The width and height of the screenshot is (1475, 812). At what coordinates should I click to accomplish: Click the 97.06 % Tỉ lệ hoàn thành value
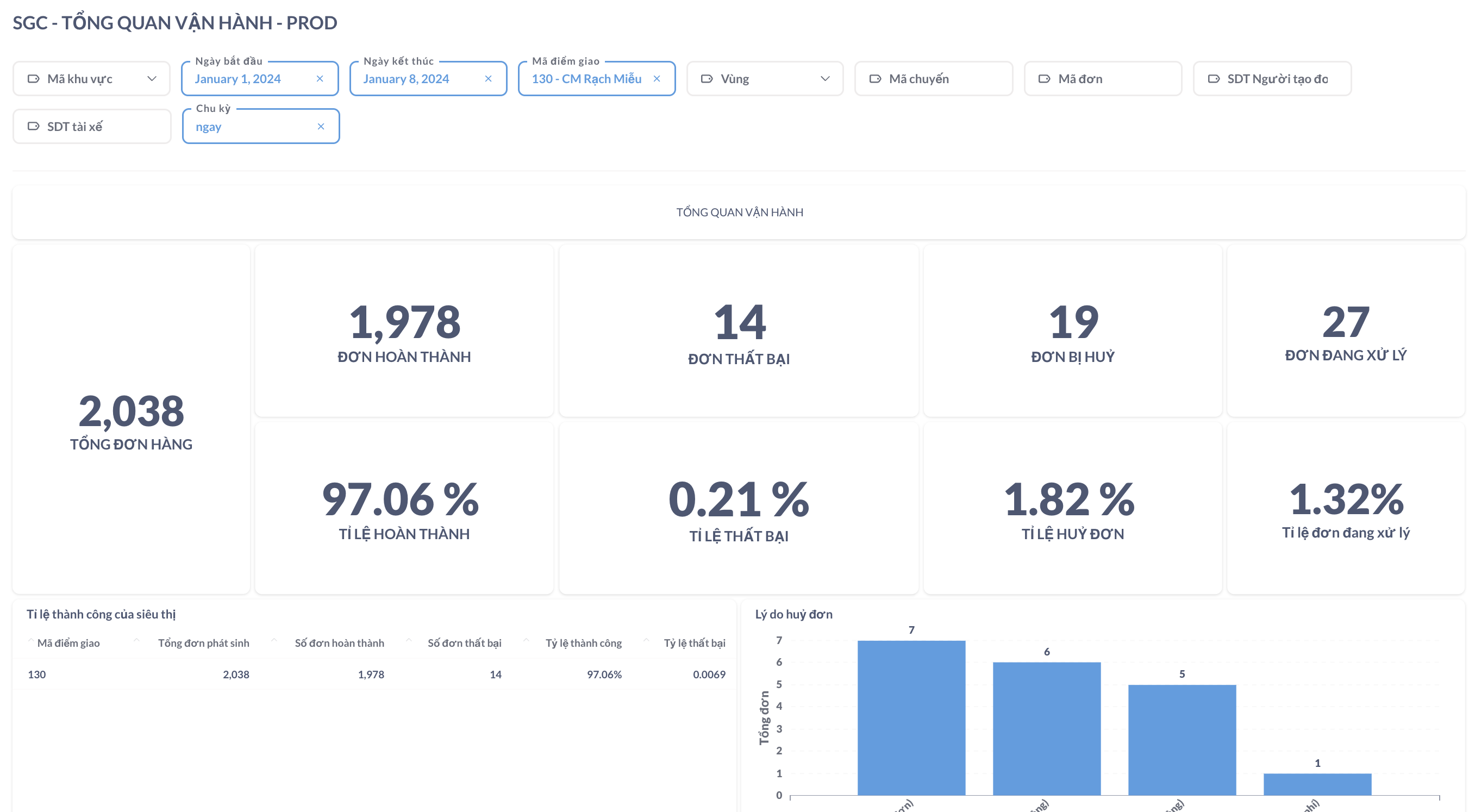coord(401,499)
